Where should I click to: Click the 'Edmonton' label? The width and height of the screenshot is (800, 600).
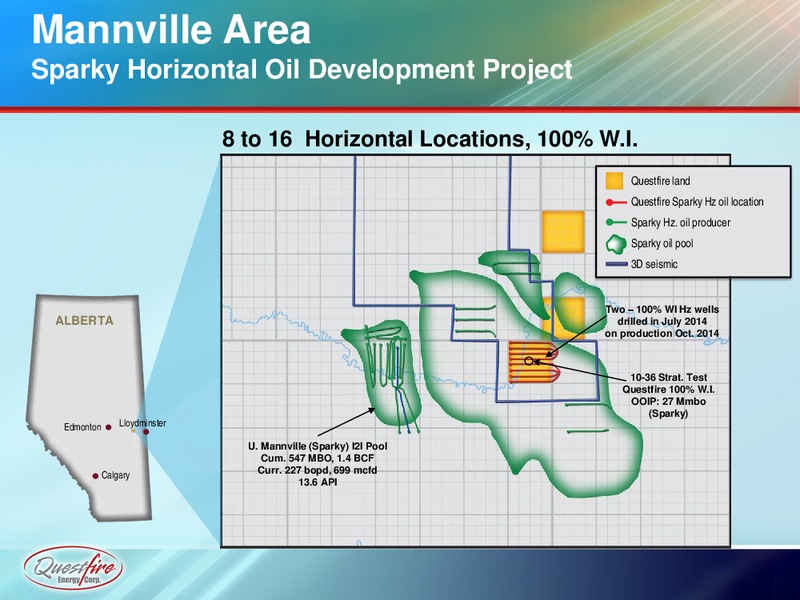(x=83, y=427)
